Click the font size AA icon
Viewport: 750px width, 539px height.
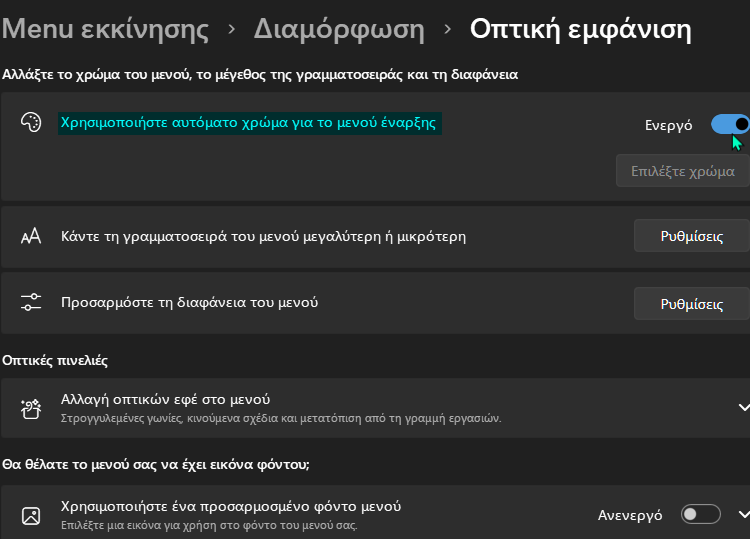[x=31, y=236]
